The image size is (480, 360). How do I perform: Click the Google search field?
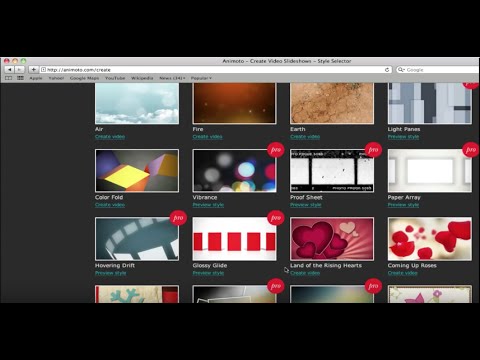[438, 70]
